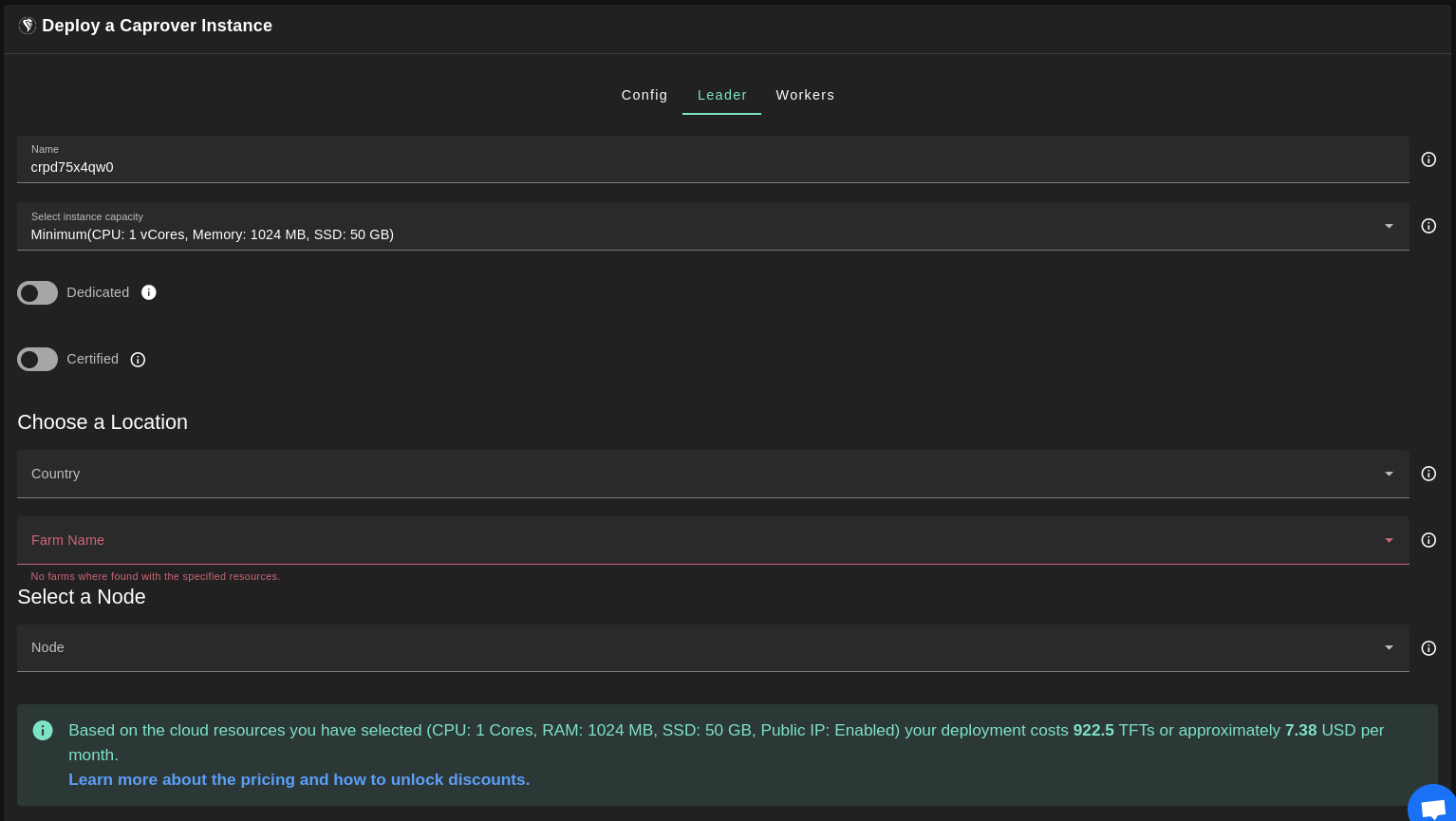
Task: Click the Caprover logo icon in header
Action: click(28, 26)
